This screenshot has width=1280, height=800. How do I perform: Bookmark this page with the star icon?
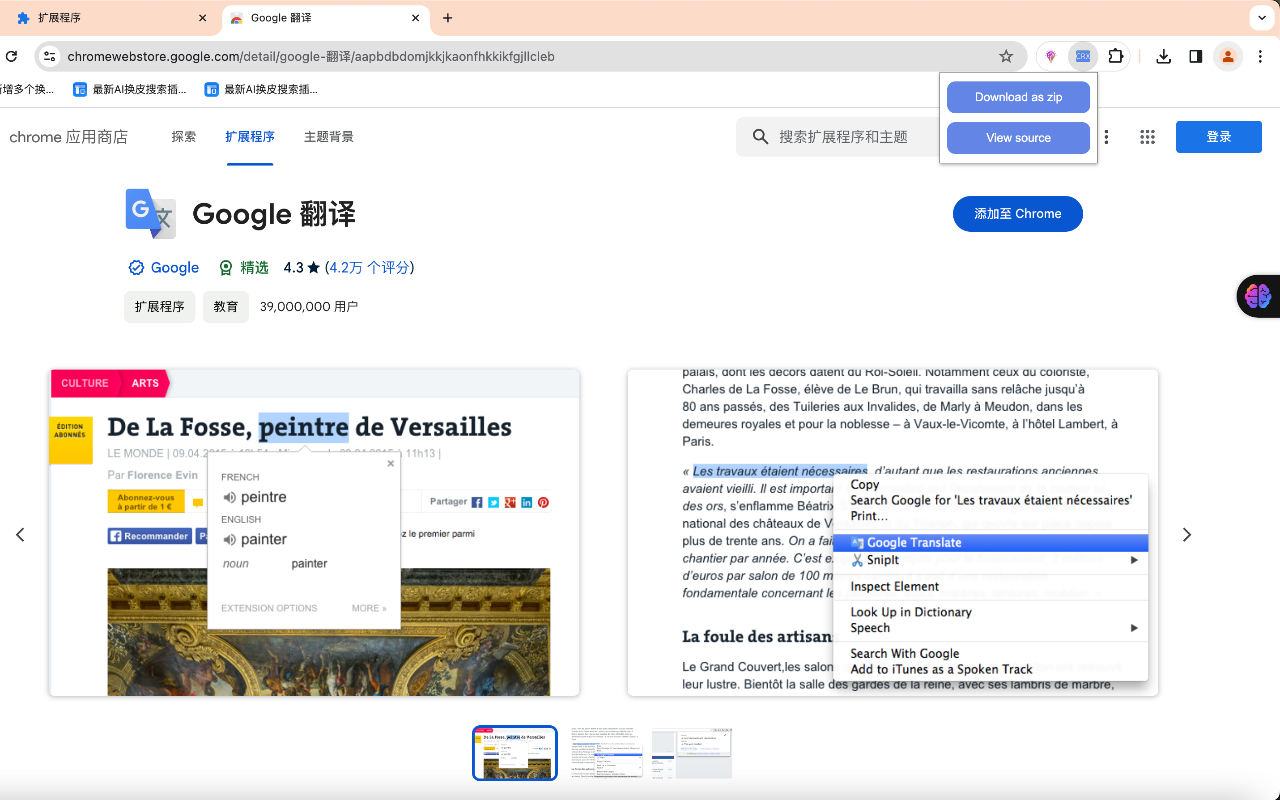(1006, 57)
